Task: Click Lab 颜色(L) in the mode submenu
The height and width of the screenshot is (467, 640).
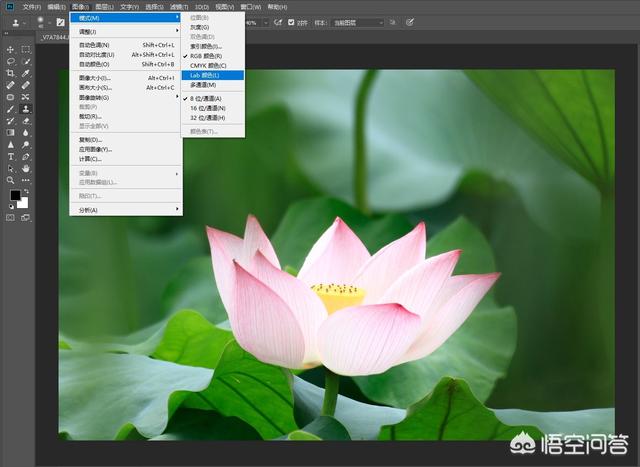Action: [203, 75]
